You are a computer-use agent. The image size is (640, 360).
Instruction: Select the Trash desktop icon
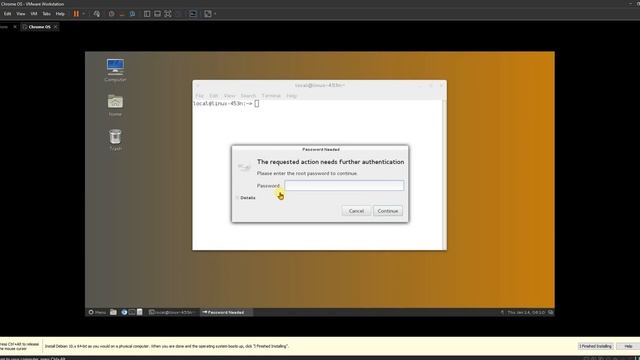click(x=116, y=140)
